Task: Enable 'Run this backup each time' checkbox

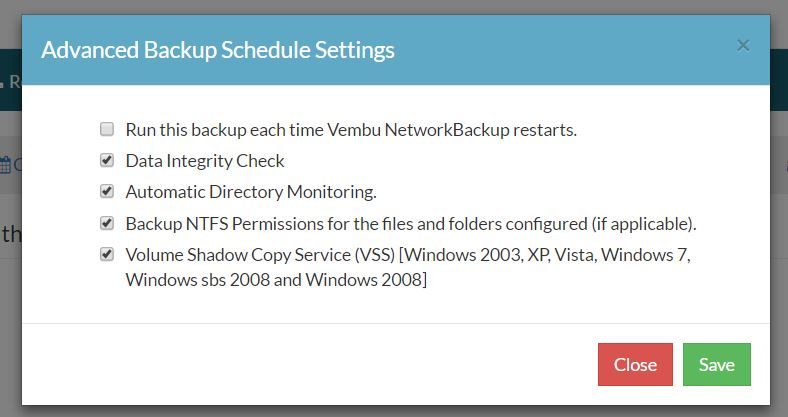Action: [107, 129]
